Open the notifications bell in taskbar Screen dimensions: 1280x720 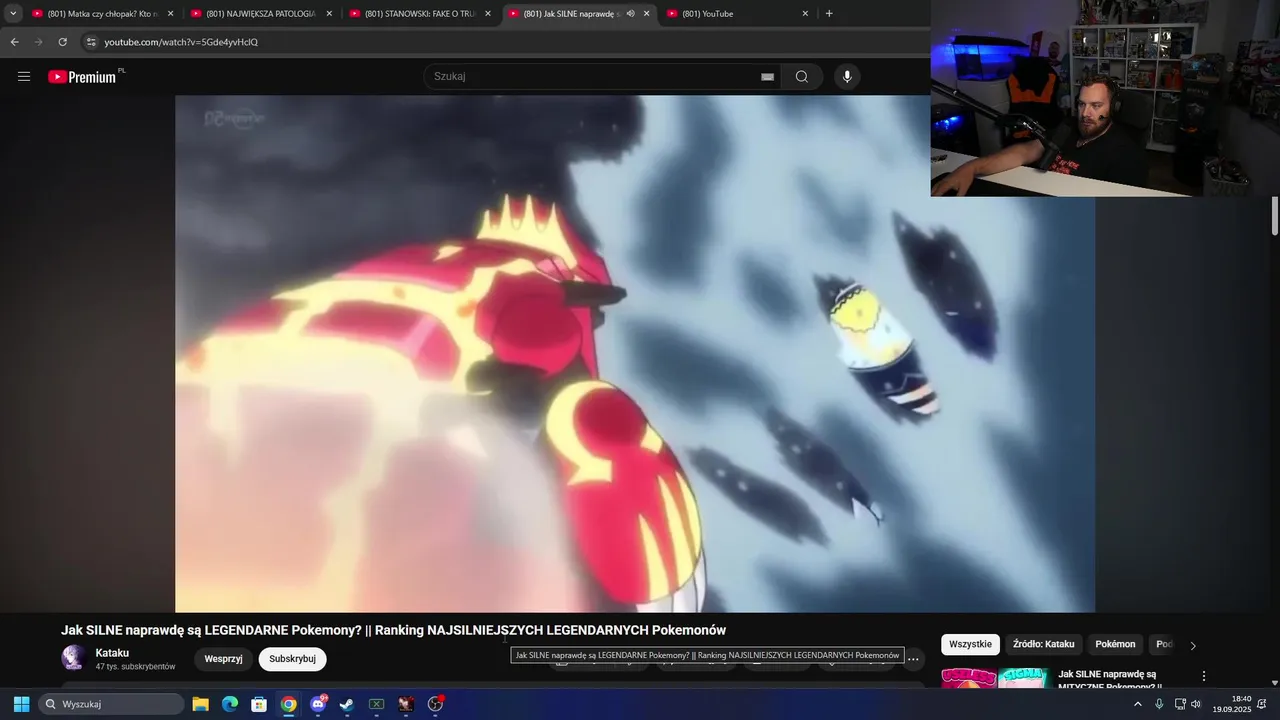(x=1262, y=704)
